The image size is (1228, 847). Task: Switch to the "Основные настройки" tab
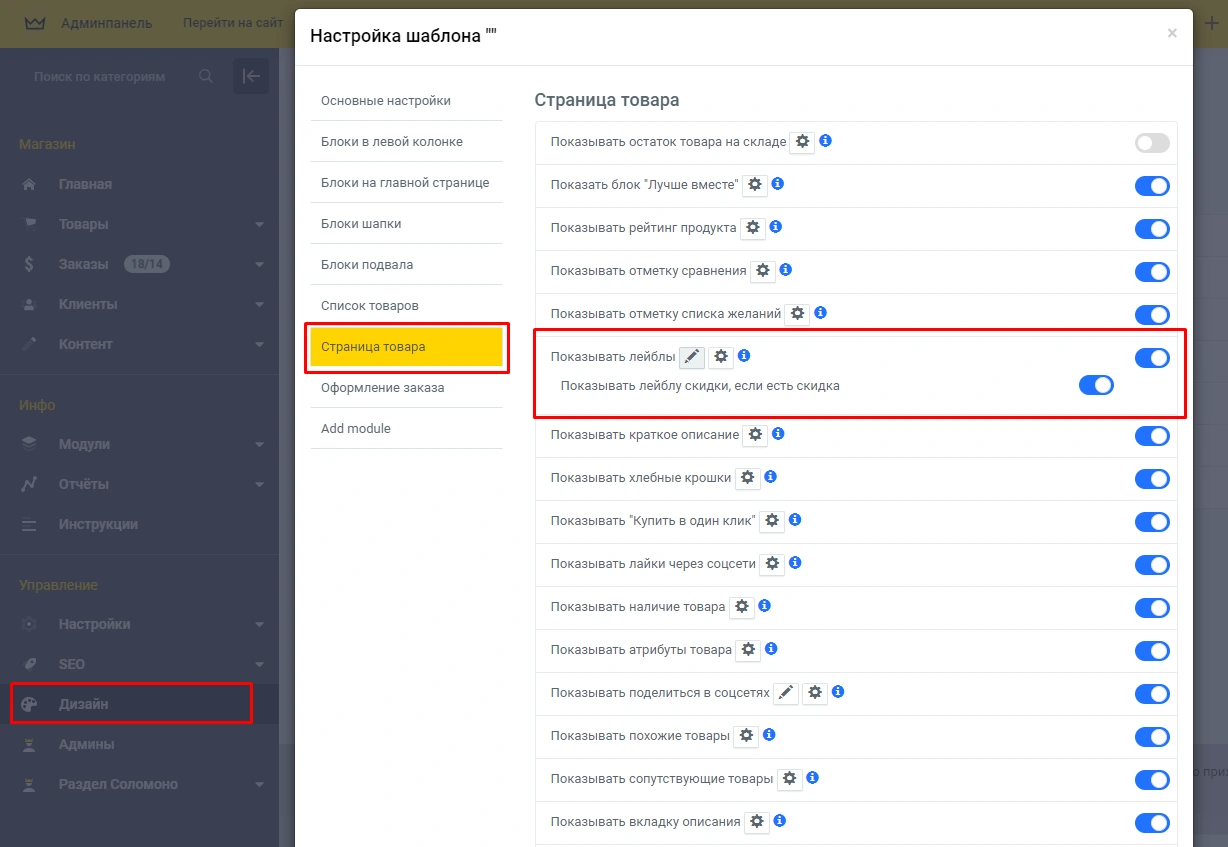click(386, 101)
